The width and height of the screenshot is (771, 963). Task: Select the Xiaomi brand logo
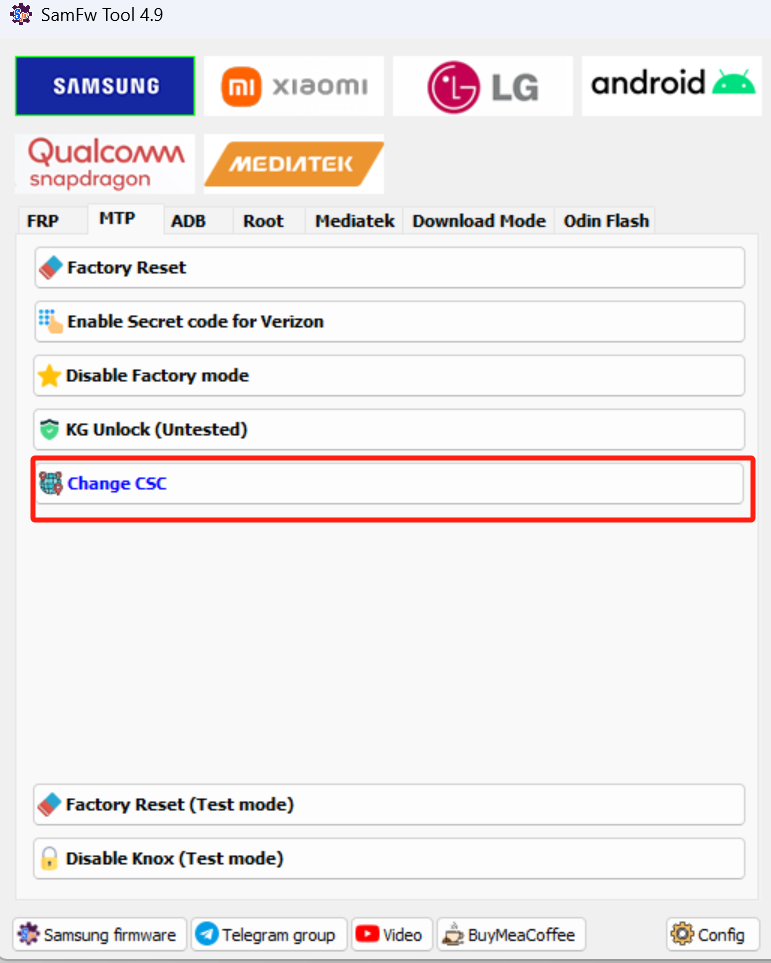pyautogui.click(x=294, y=86)
